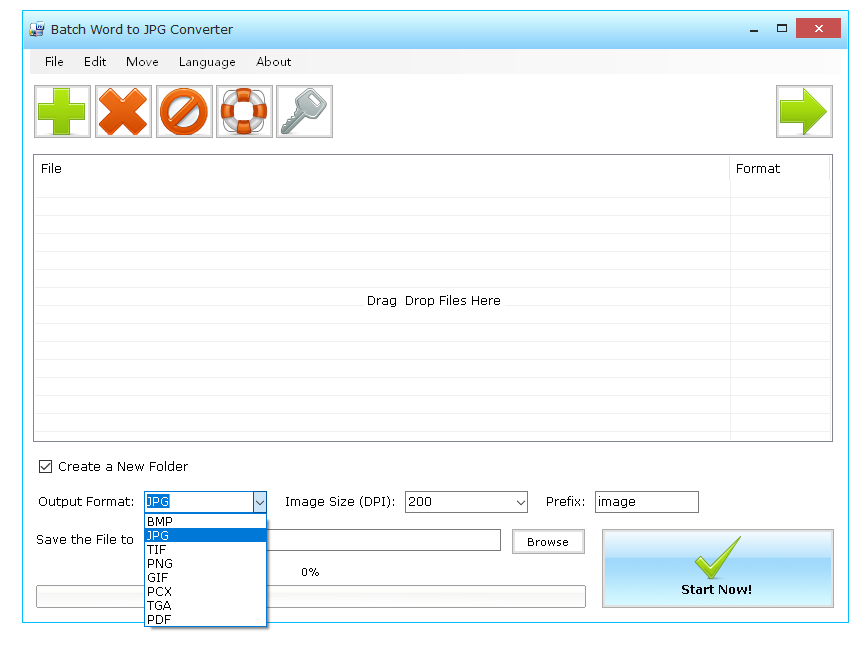Minimize the Batch Word to JPG Converter window
Image resolution: width=864 pixels, height=657 pixels.
(x=754, y=29)
